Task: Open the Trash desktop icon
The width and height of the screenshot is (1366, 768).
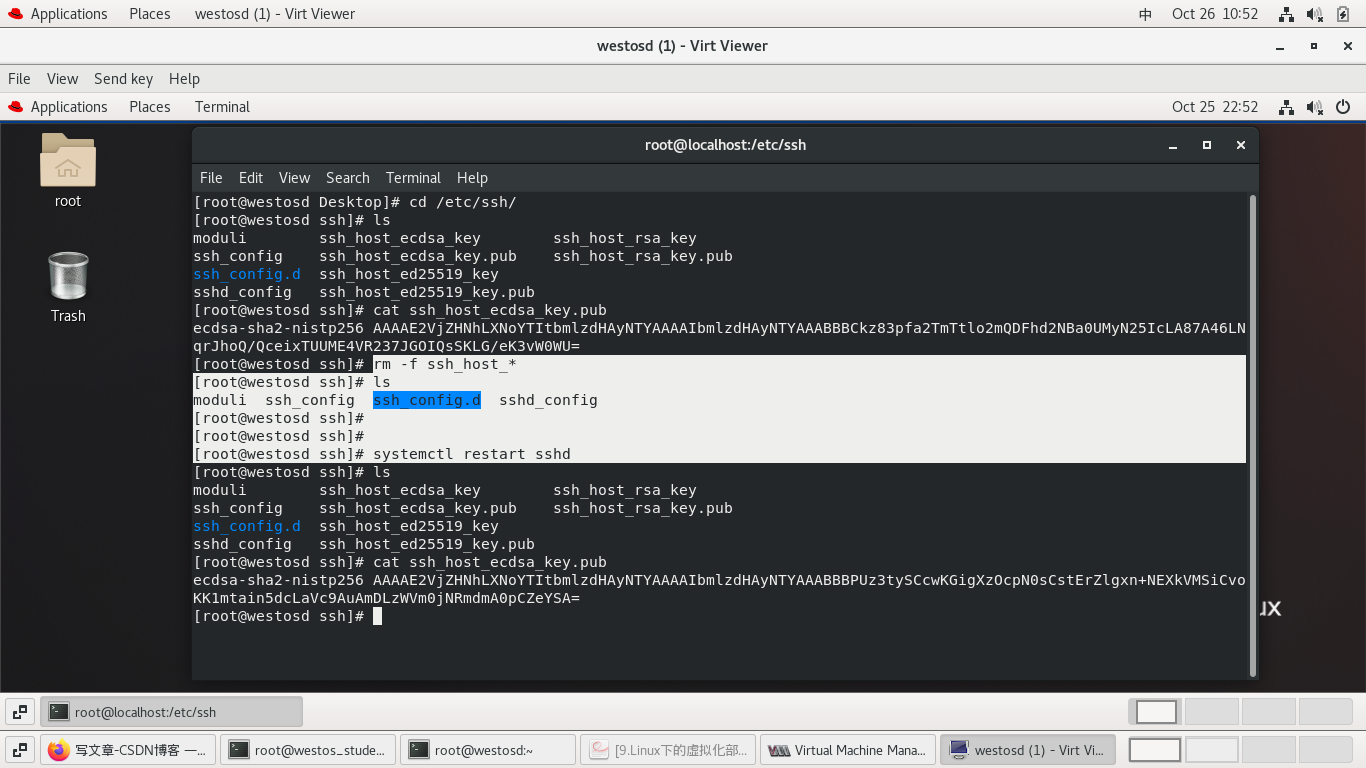Action: click(x=68, y=287)
